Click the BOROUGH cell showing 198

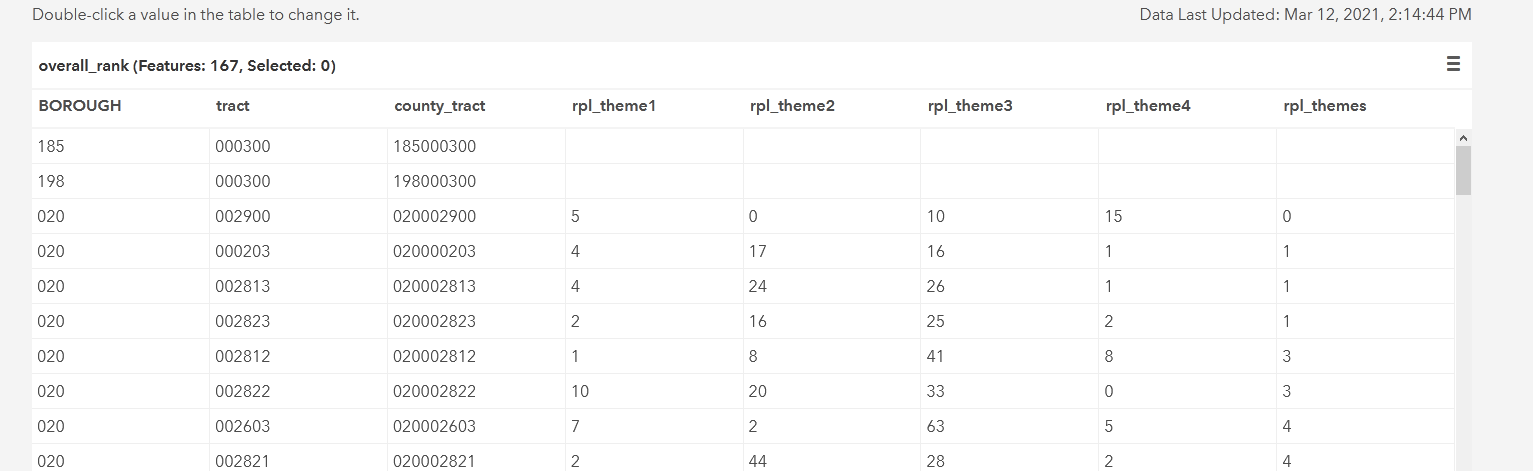[x=51, y=182]
